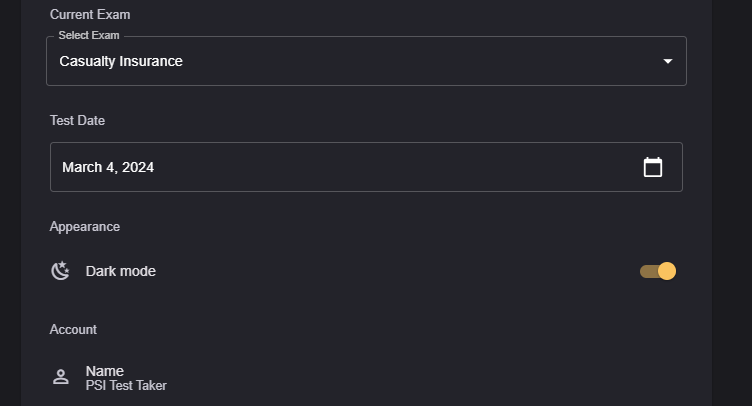
Task: Click the PSI Test Taker name
Action: point(126,385)
